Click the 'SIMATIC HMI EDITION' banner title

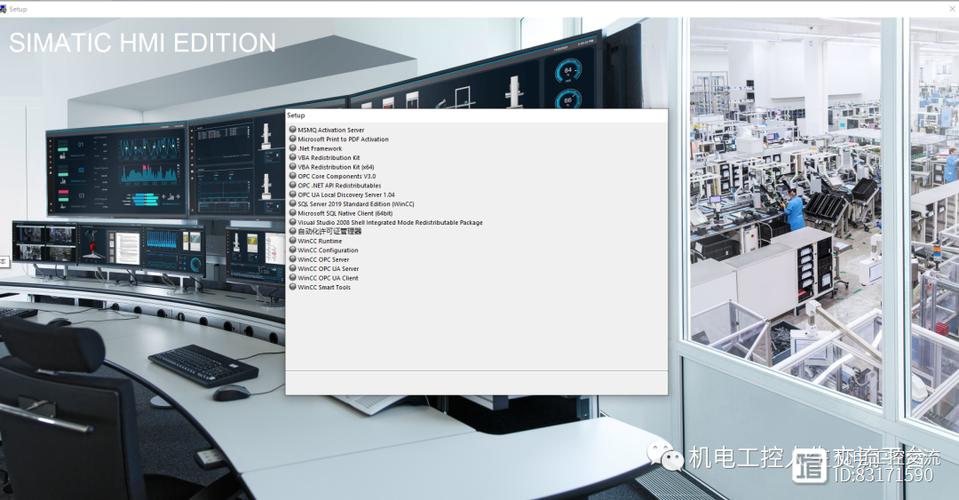coord(142,43)
